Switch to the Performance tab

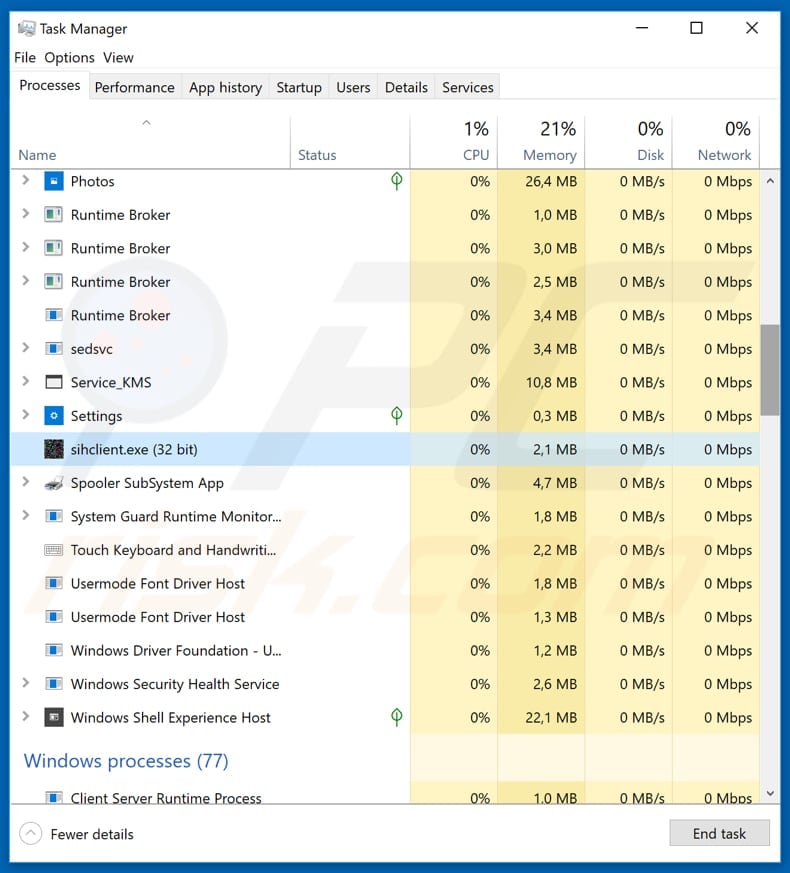[x=135, y=87]
